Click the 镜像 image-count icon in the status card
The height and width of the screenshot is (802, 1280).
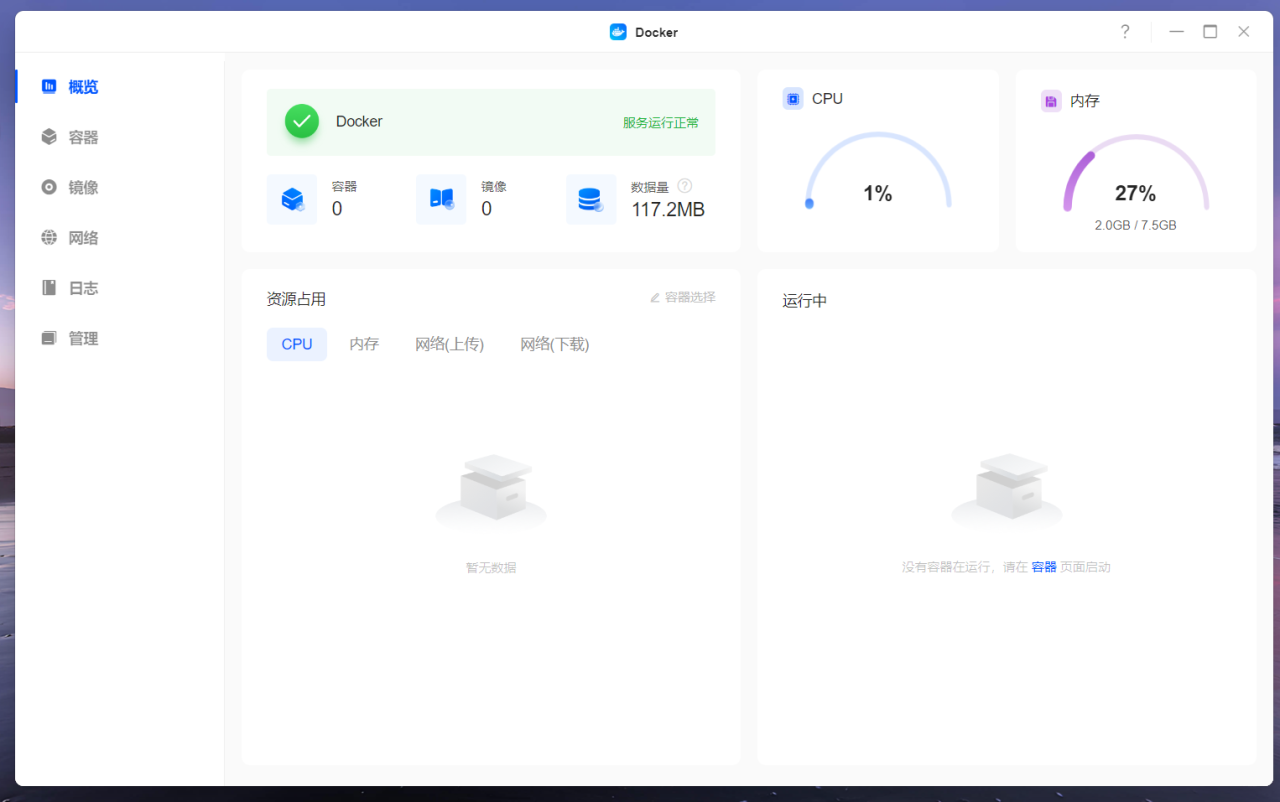[441, 199]
